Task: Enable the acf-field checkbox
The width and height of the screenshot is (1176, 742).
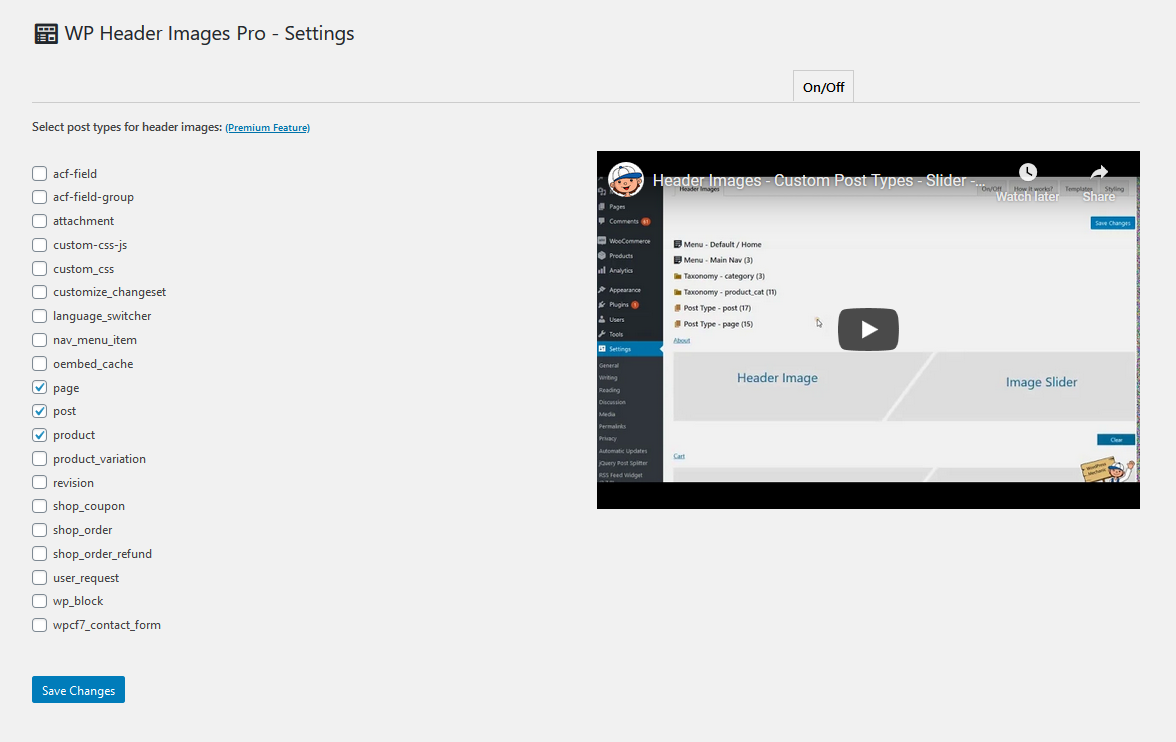Action: (40, 173)
